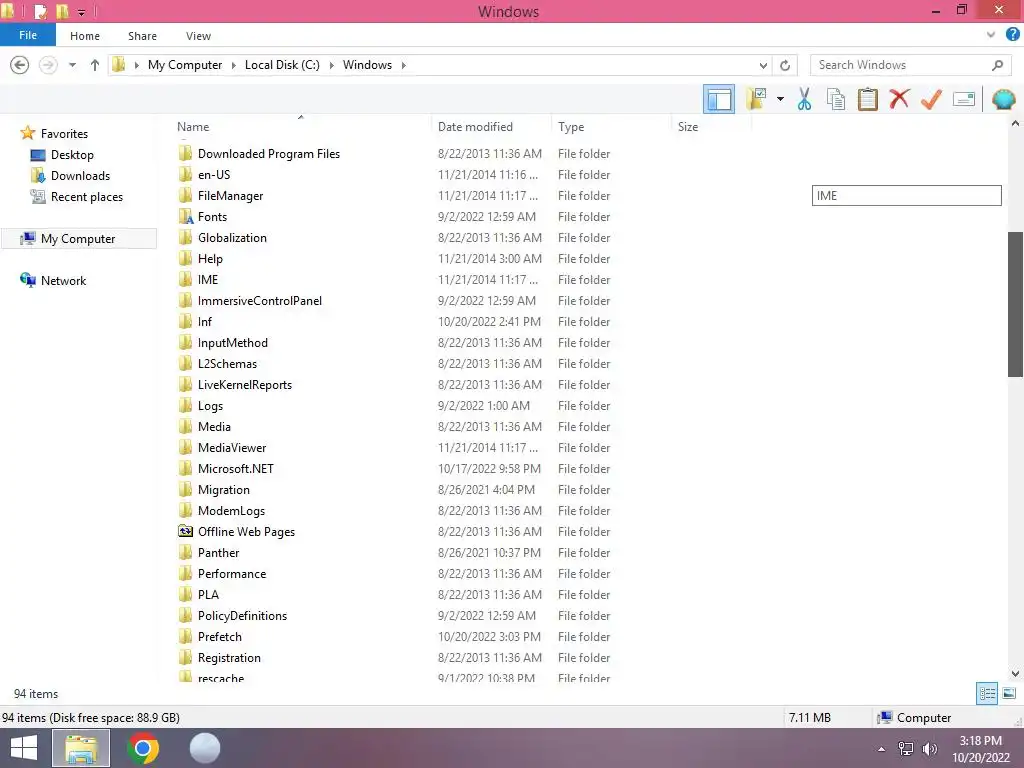The image size is (1024, 768).
Task: Expand the address bar history dropdown
Action: tap(763, 65)
